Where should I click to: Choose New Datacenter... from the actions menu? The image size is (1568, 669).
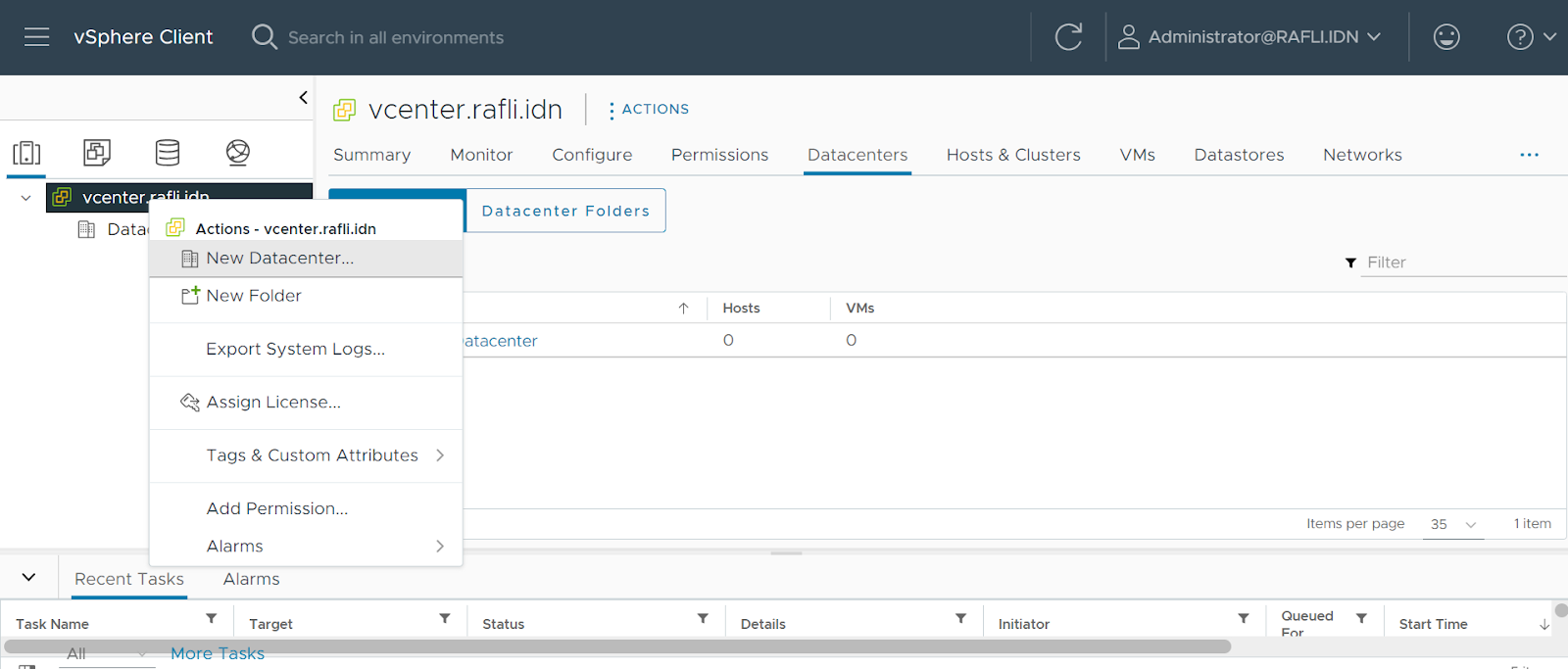[x=306, y=259]
